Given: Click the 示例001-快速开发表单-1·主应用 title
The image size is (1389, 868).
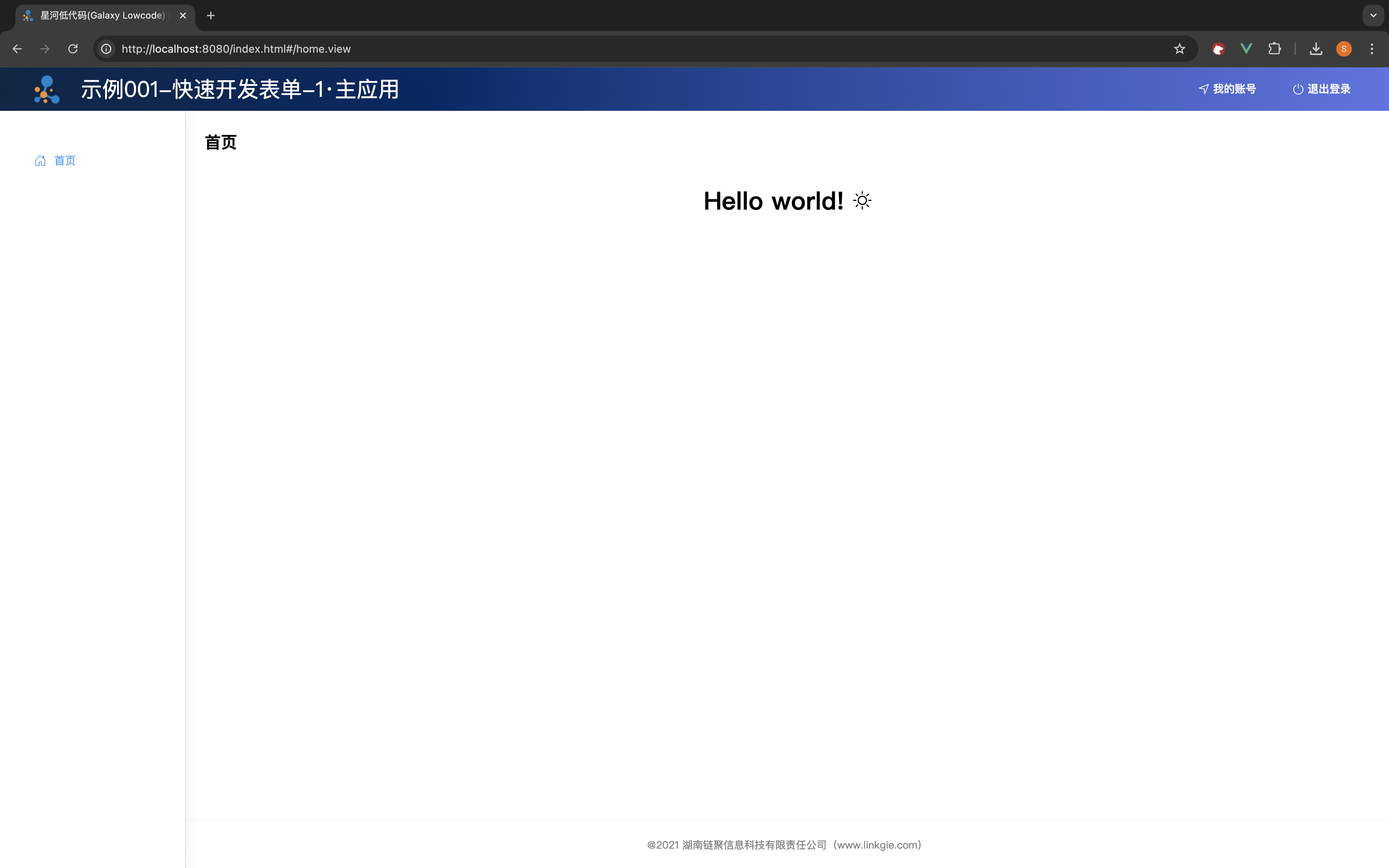Looking at the screenshot, I should pos(240,90).
